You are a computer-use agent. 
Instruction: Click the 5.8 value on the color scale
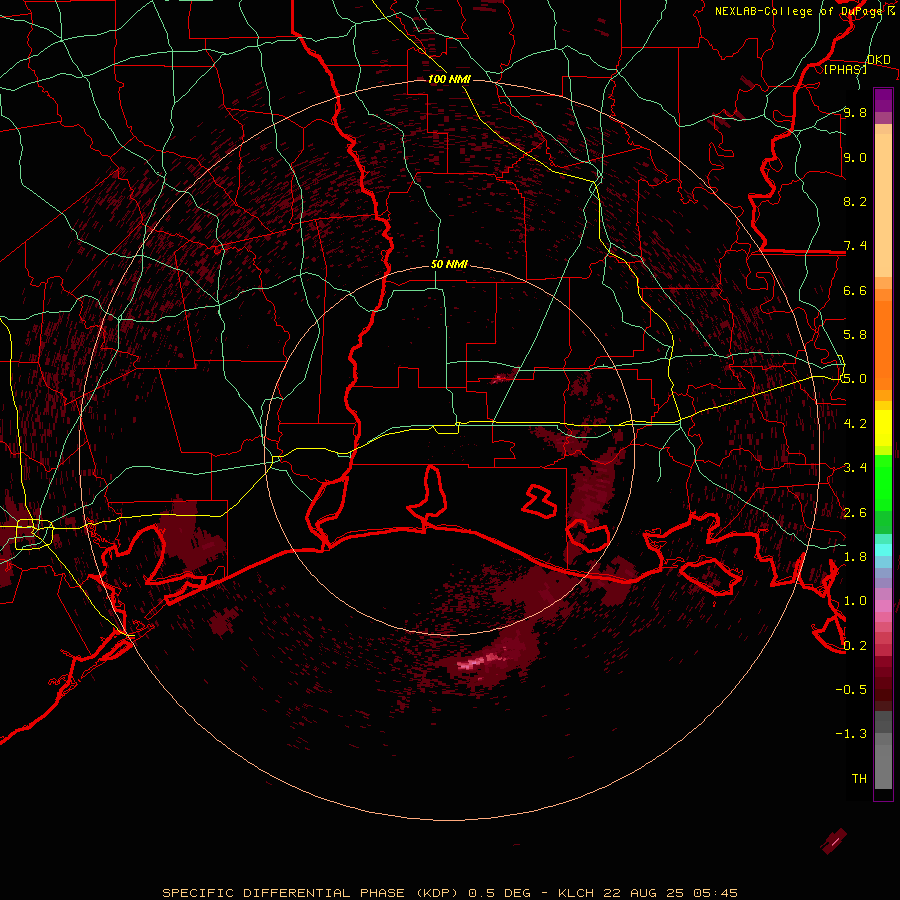click(855, 335)
